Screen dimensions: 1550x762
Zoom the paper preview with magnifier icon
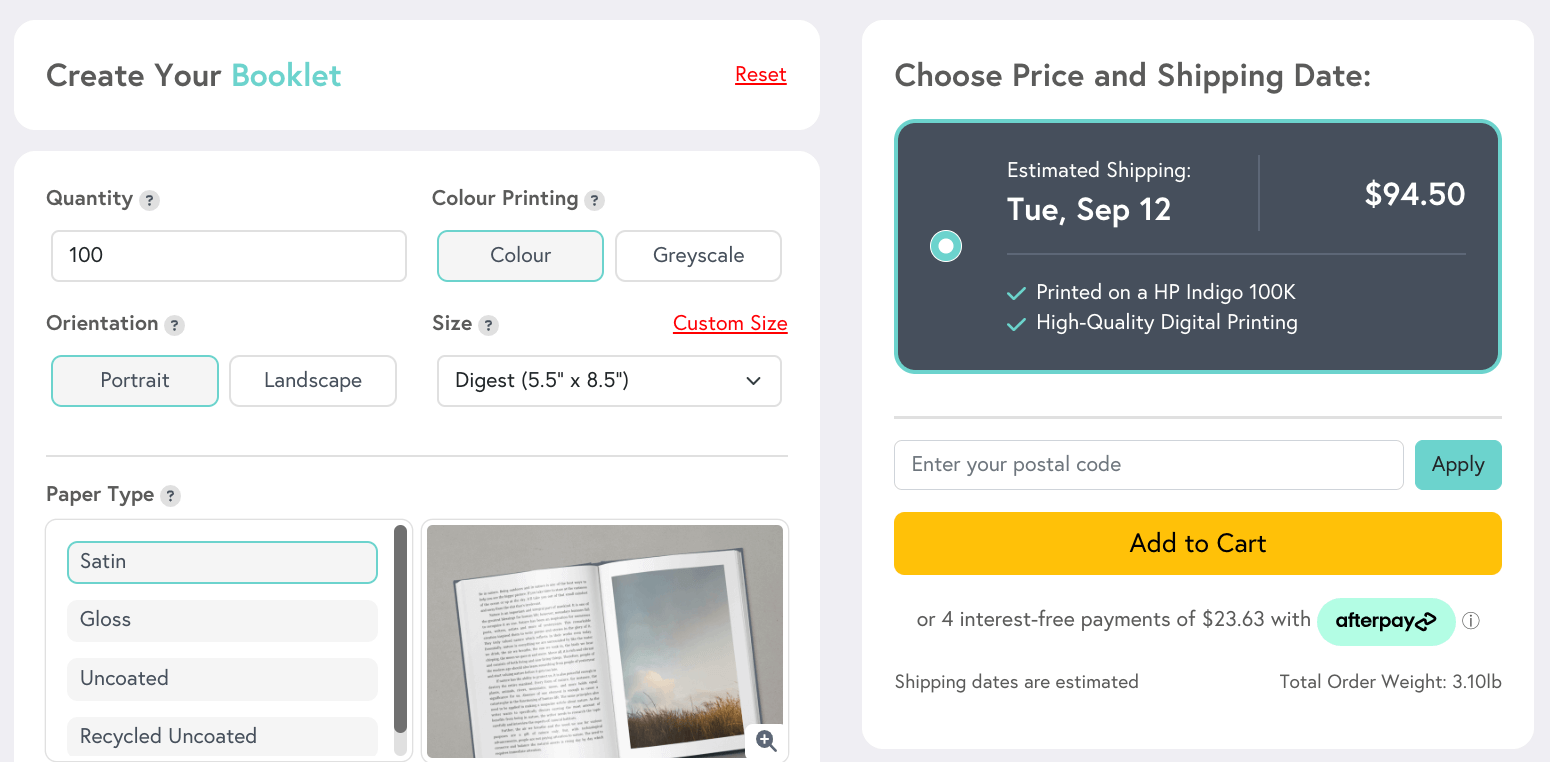click(766, 740)
